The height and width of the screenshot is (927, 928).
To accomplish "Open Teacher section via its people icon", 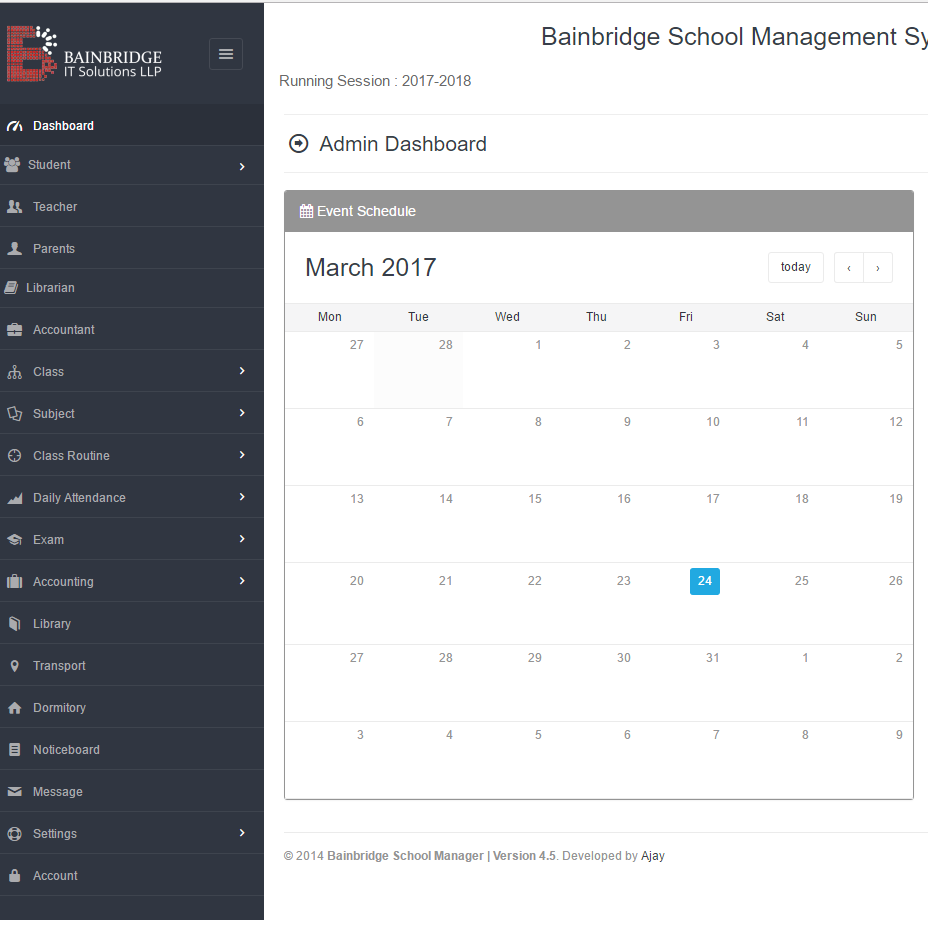I will [15, 207].
